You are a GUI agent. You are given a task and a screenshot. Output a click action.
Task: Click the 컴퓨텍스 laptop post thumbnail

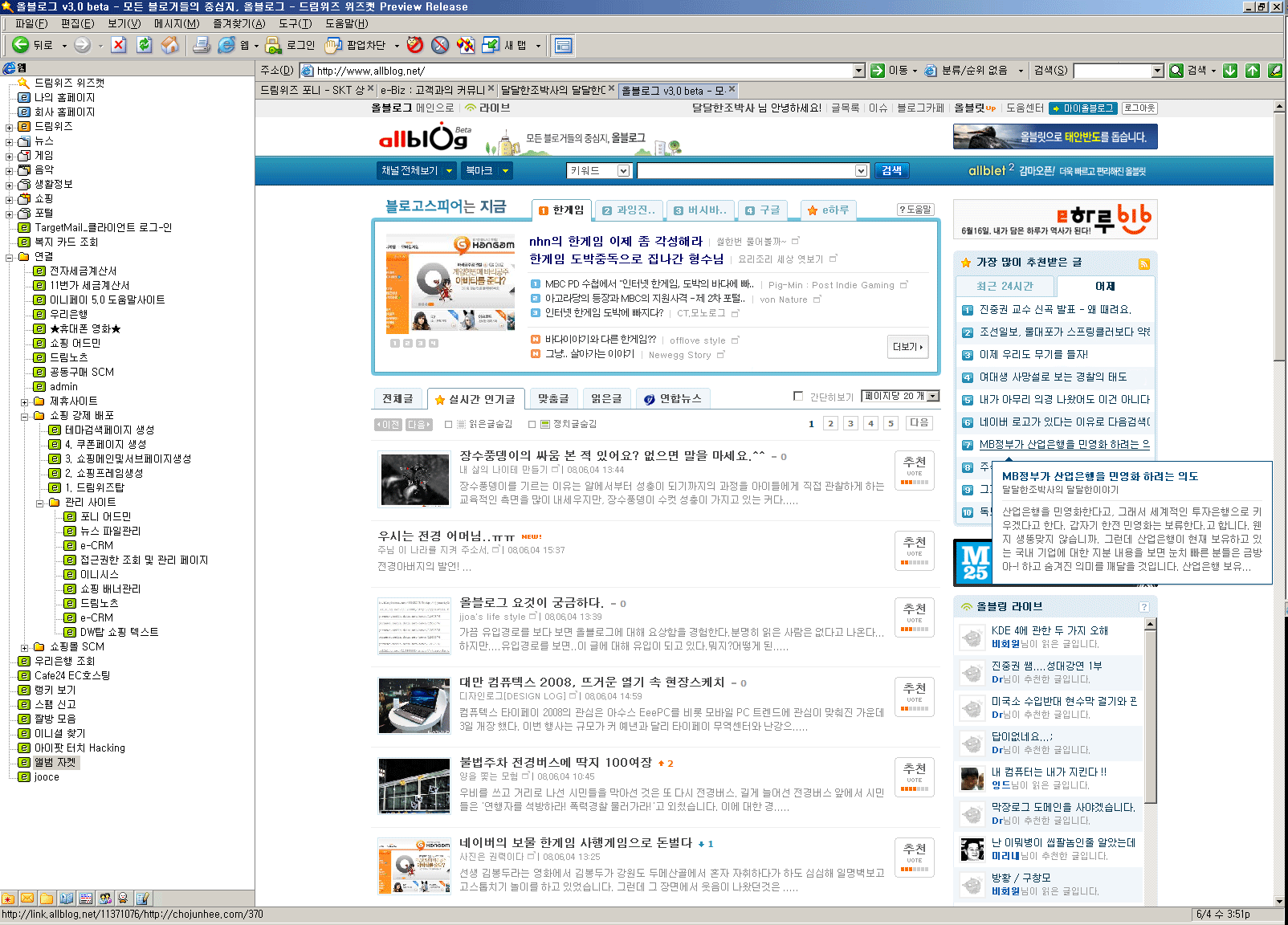pos(414,706)
